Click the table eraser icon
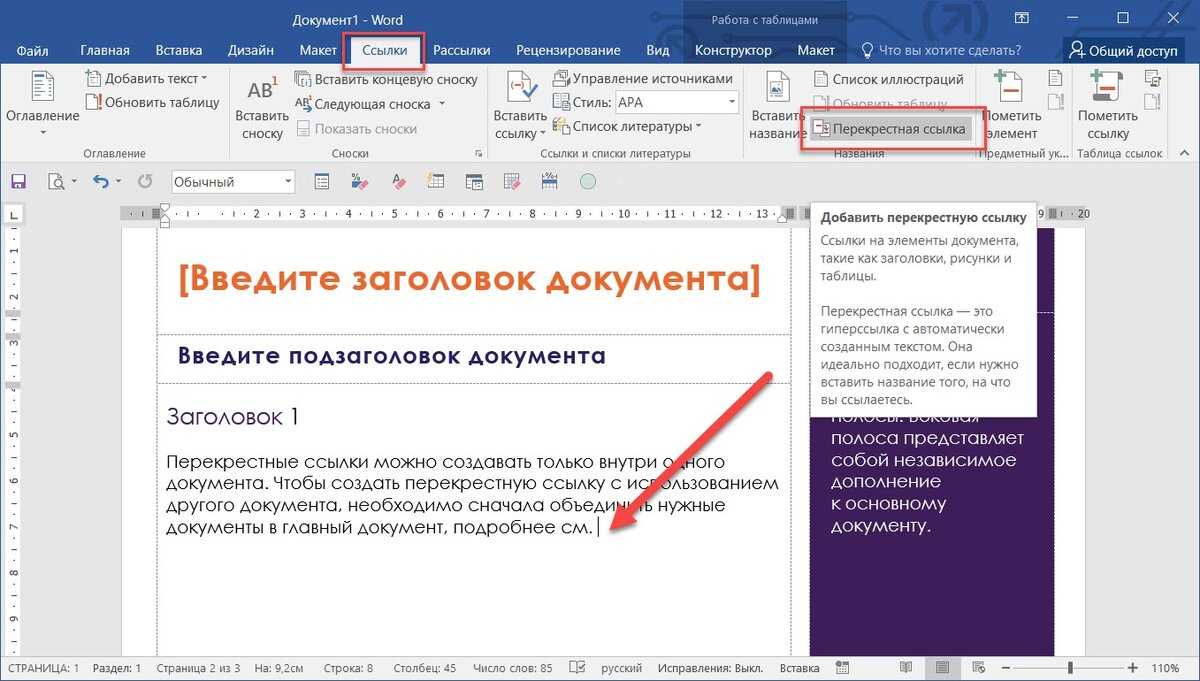1200x681 pixels. pos(512,182)
